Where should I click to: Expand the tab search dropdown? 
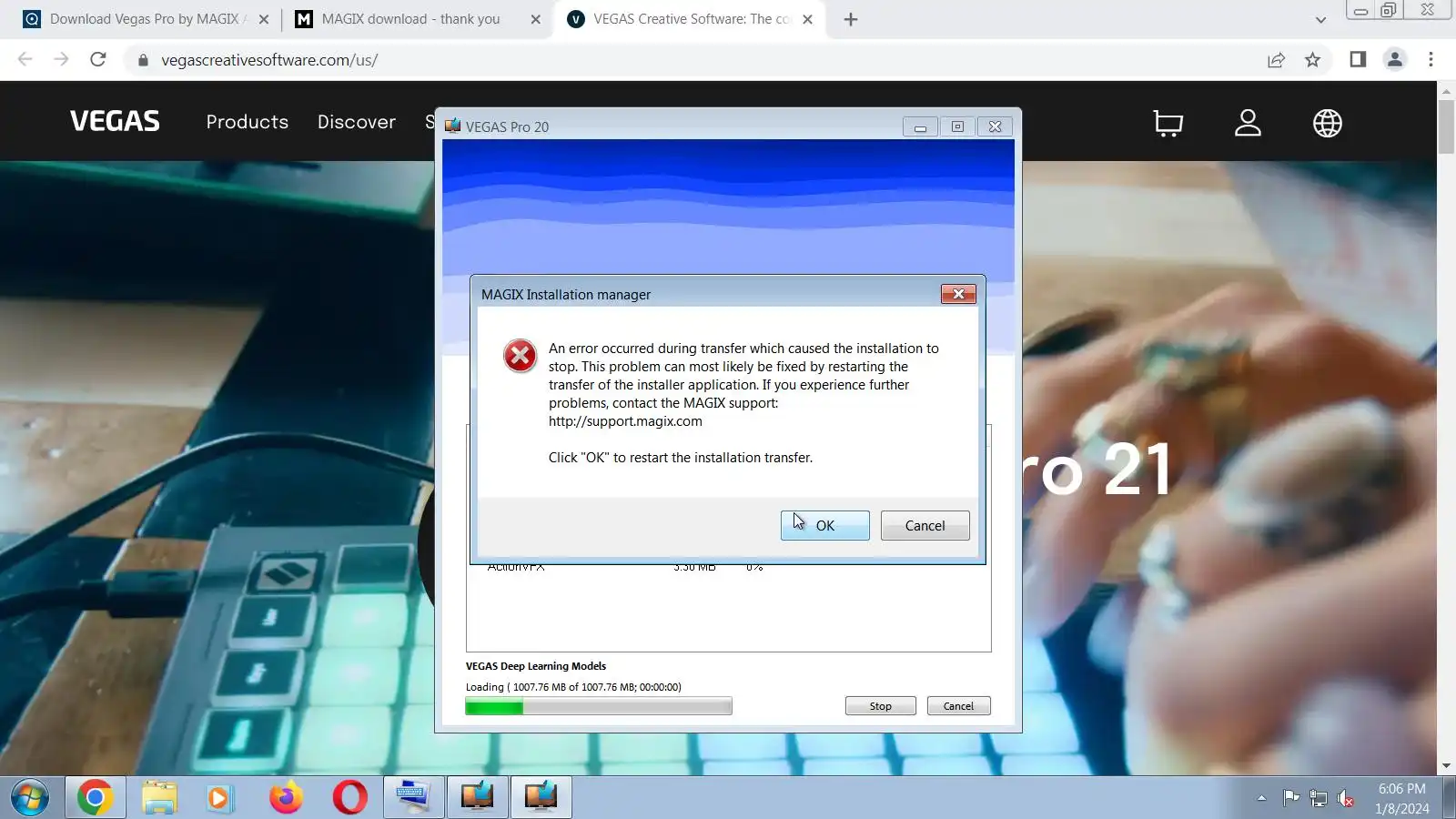point(1320,19)
